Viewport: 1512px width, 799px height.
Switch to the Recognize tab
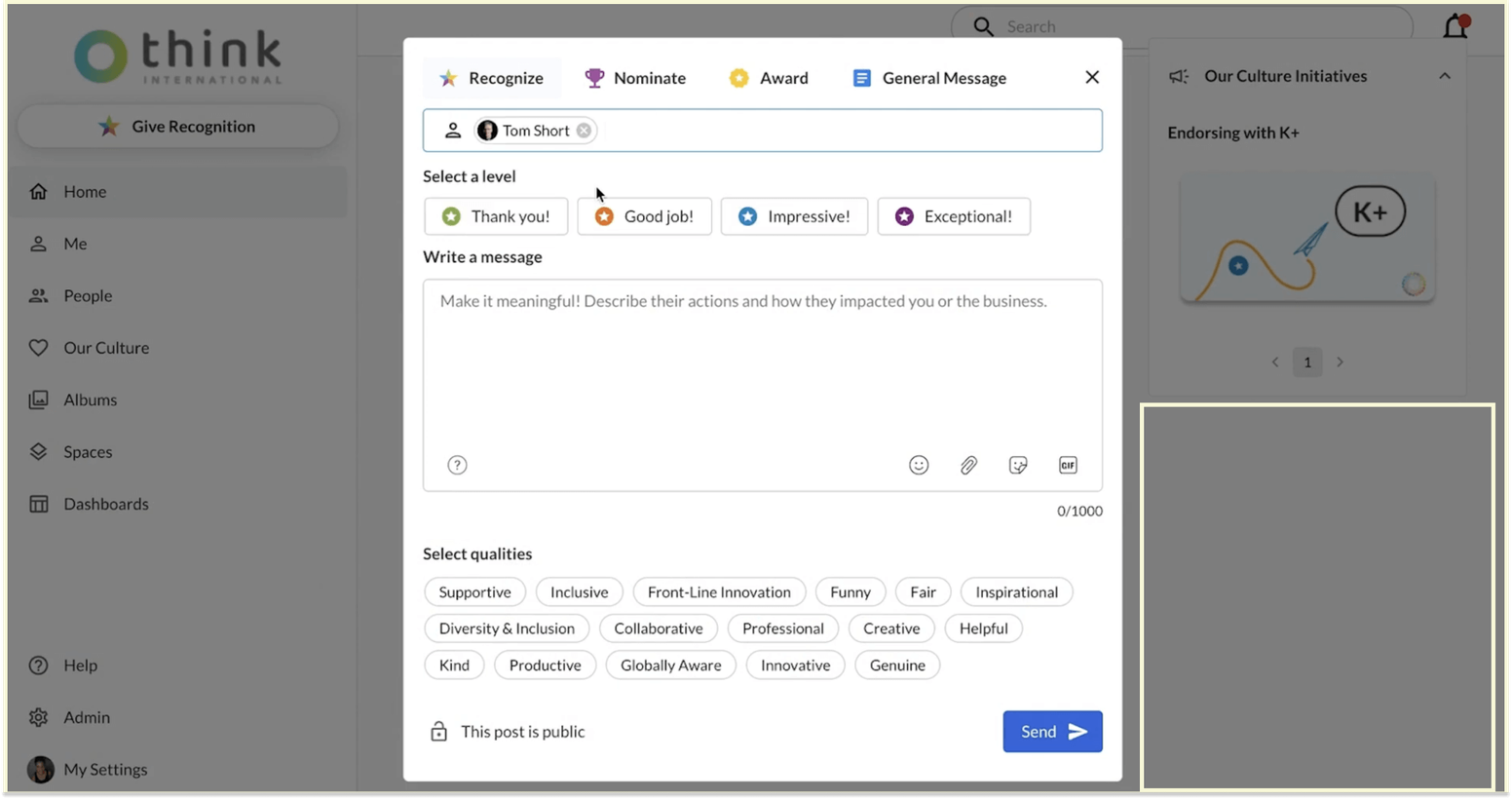click(x=492, y=78)
